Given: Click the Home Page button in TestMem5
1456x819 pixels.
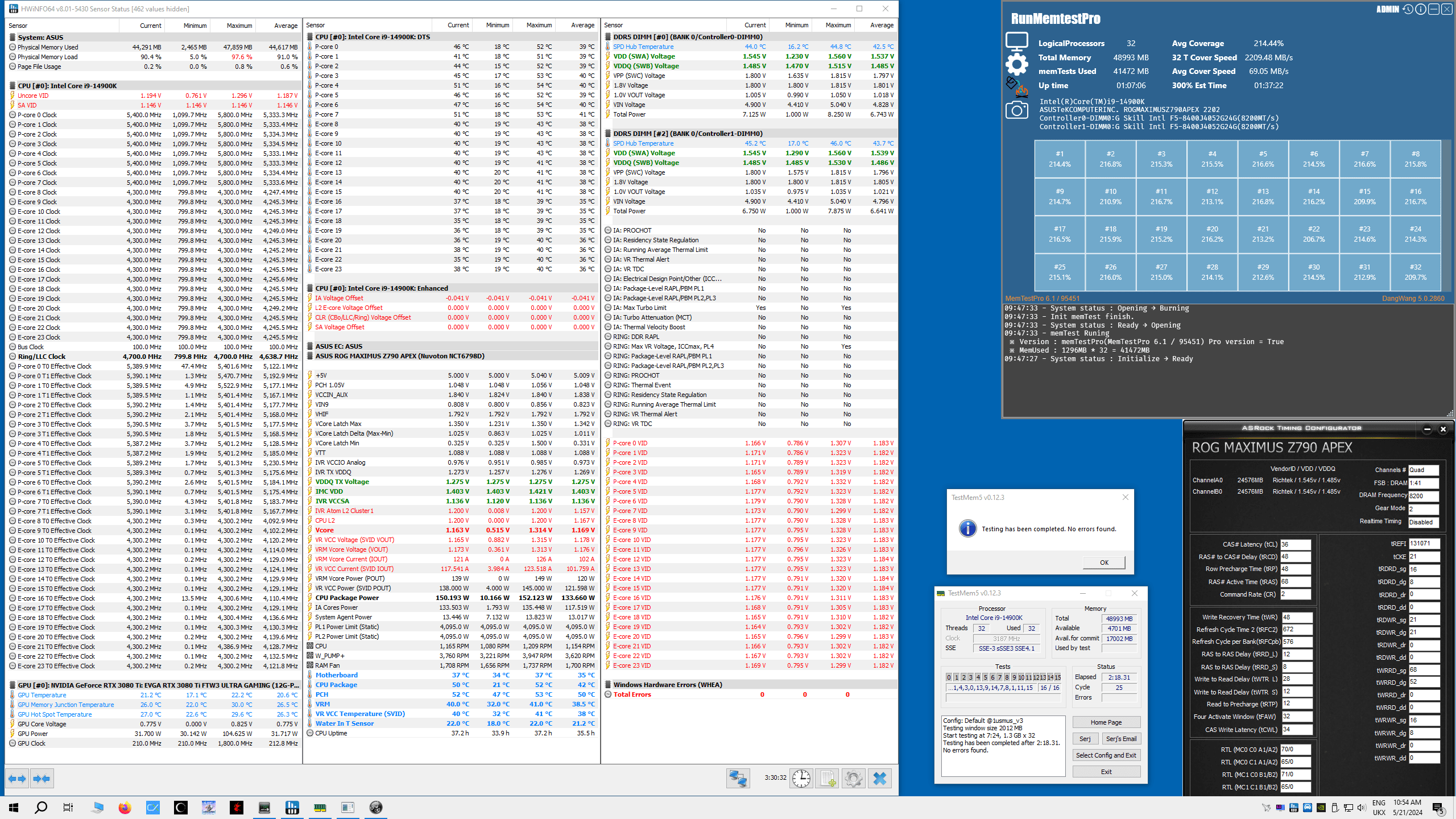Looking at the screenshot, I should click(x=1106, y=722).
